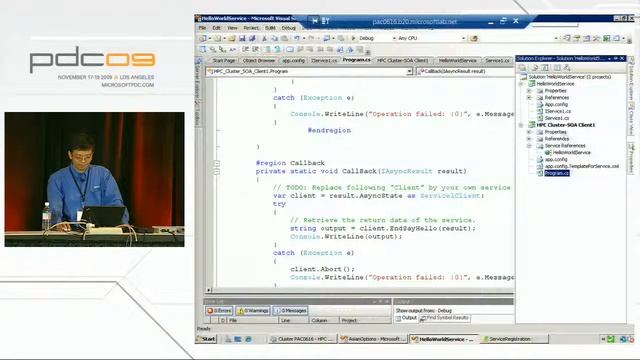
Task: Select Service1.cs in Solution Explorer
Action: pyautogui.click(x=557, y=118)
